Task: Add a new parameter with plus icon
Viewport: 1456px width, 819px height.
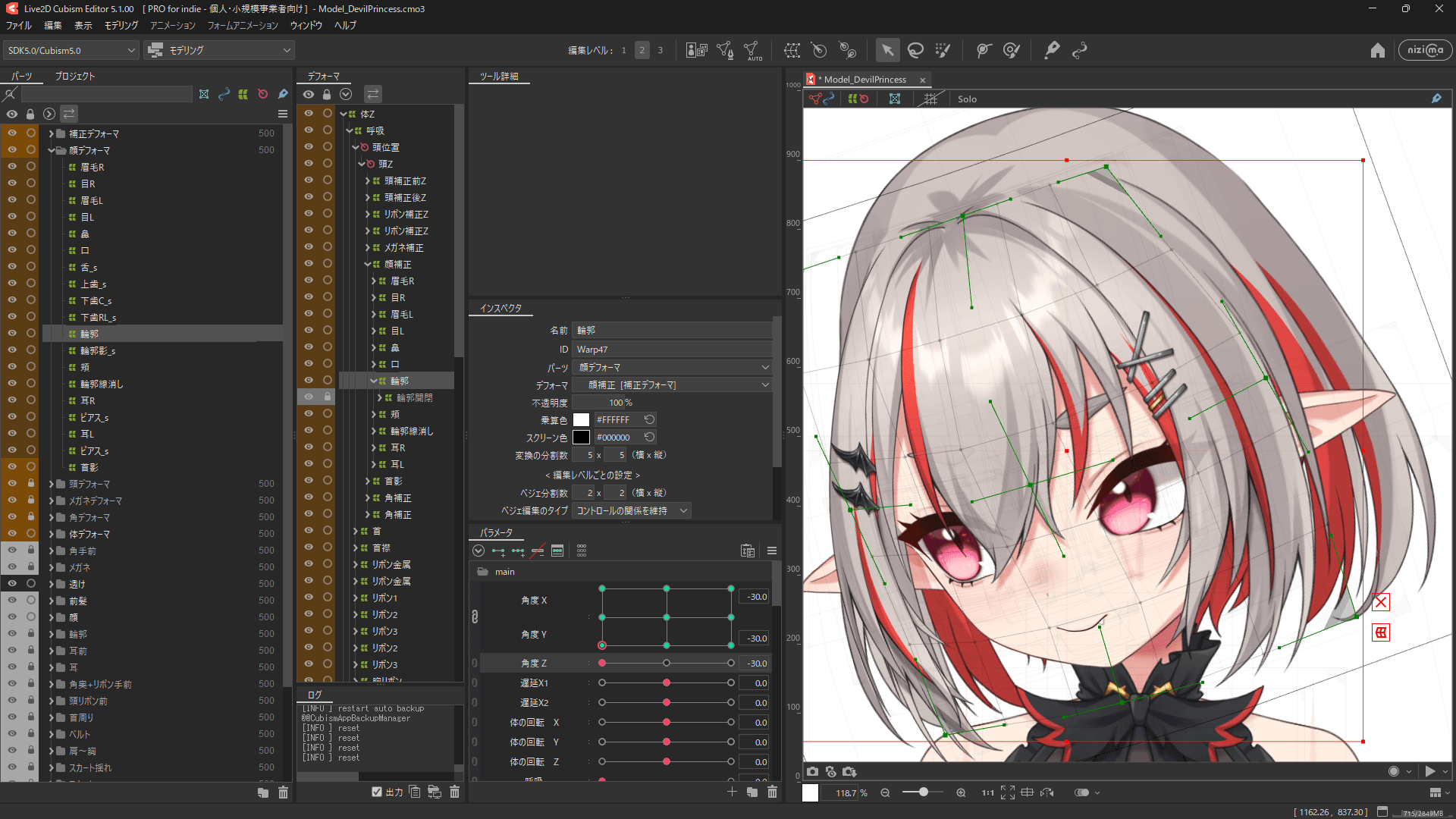Action: point(732,792)
